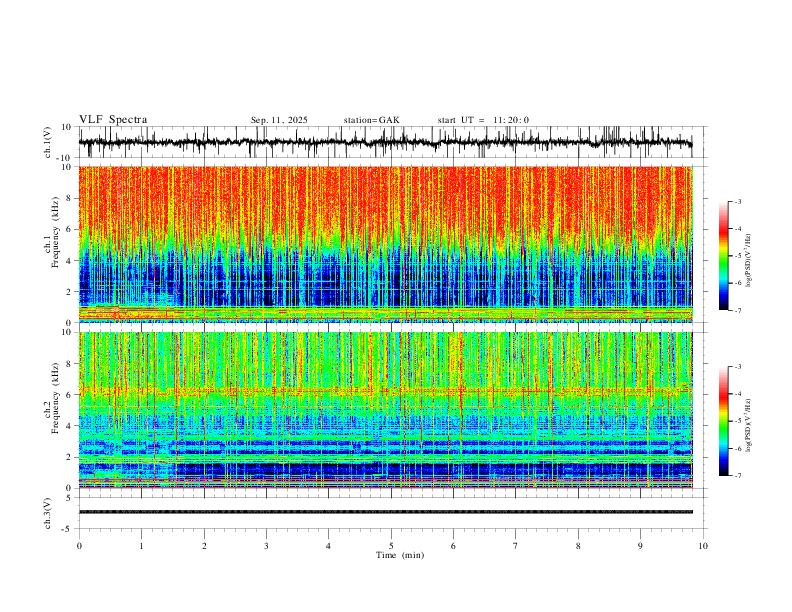Click the "ch.3(V)" axis label
792x612 pixels.
point(48,513)
